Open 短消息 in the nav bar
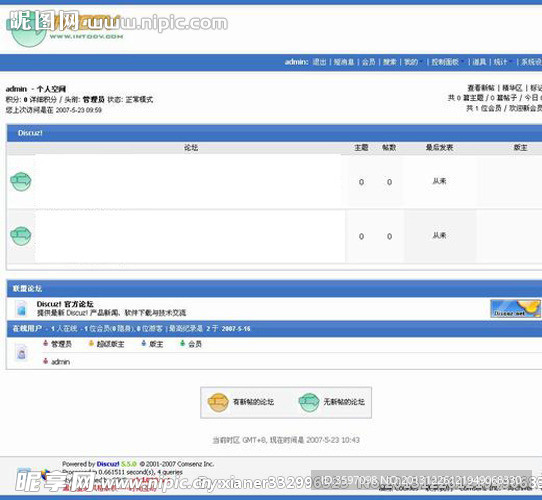 coord(344,62)
